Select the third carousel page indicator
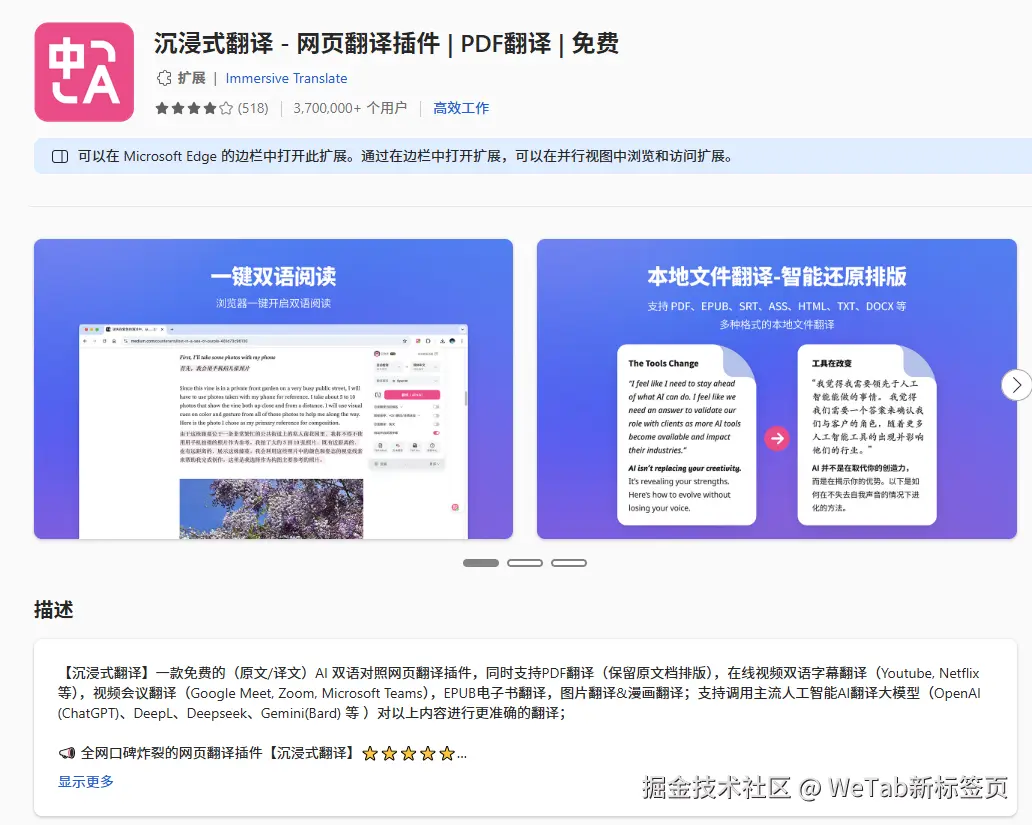Viewport: 1032px width, 825px height. [x=569, y=563]
